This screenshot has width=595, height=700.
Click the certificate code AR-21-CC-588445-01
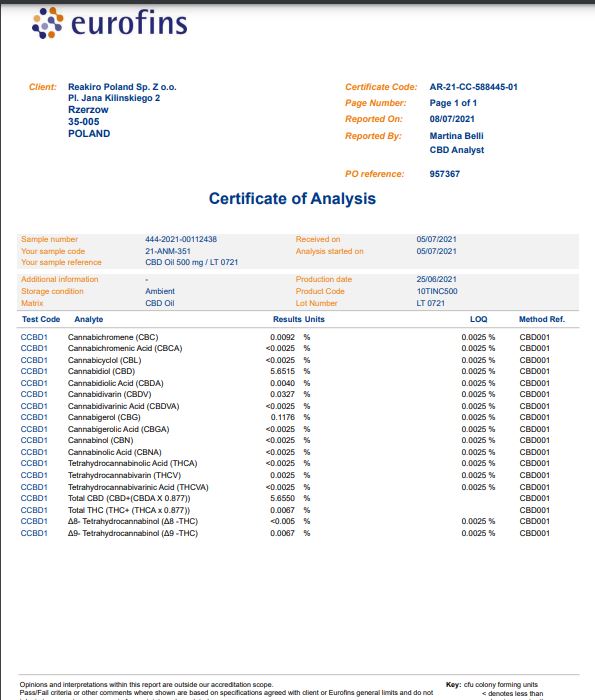[x=473, y=87]
